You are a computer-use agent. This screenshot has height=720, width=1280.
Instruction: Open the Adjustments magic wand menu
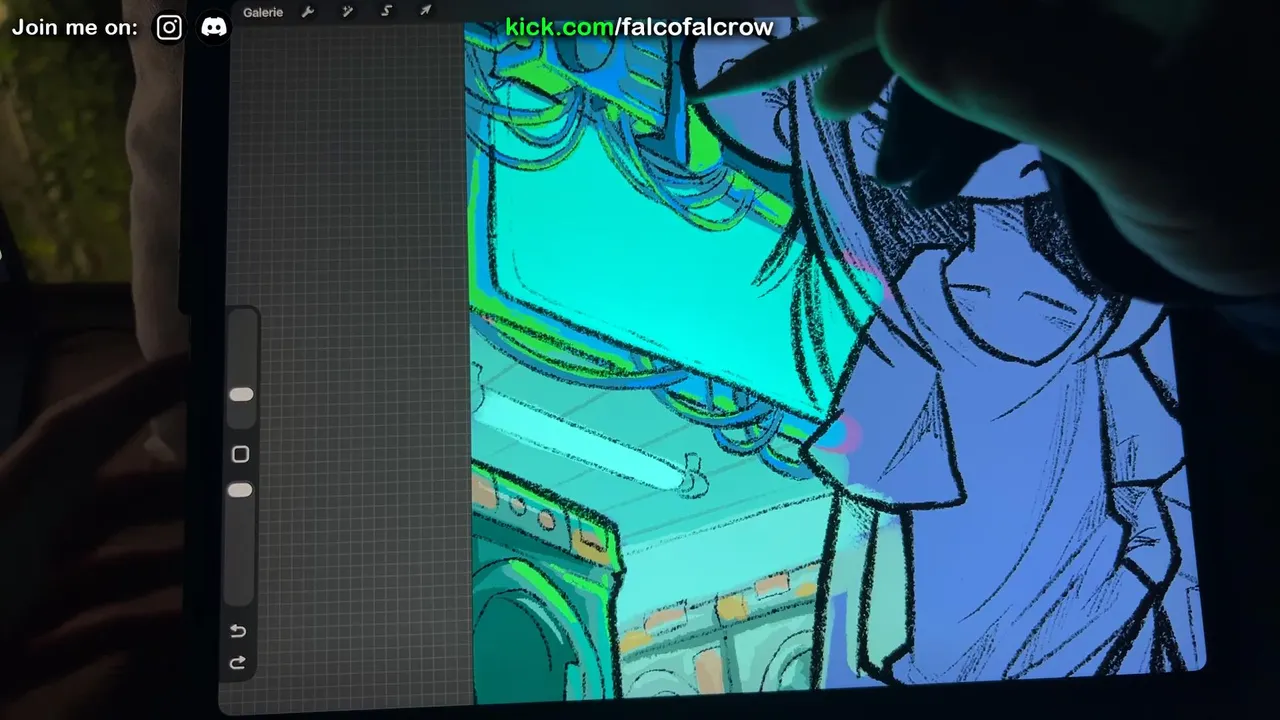coord(348,11)
